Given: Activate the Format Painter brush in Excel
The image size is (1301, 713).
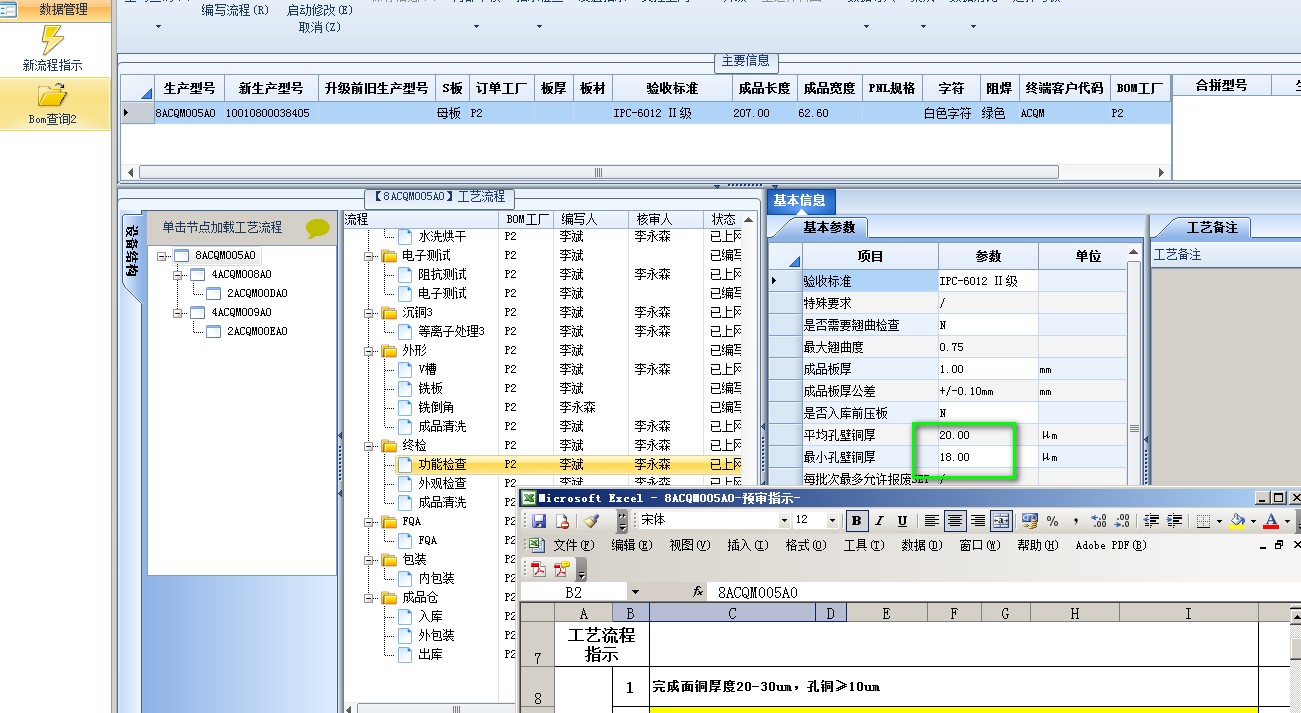Looking at the screenshot, I should click(x=591, y=521).
